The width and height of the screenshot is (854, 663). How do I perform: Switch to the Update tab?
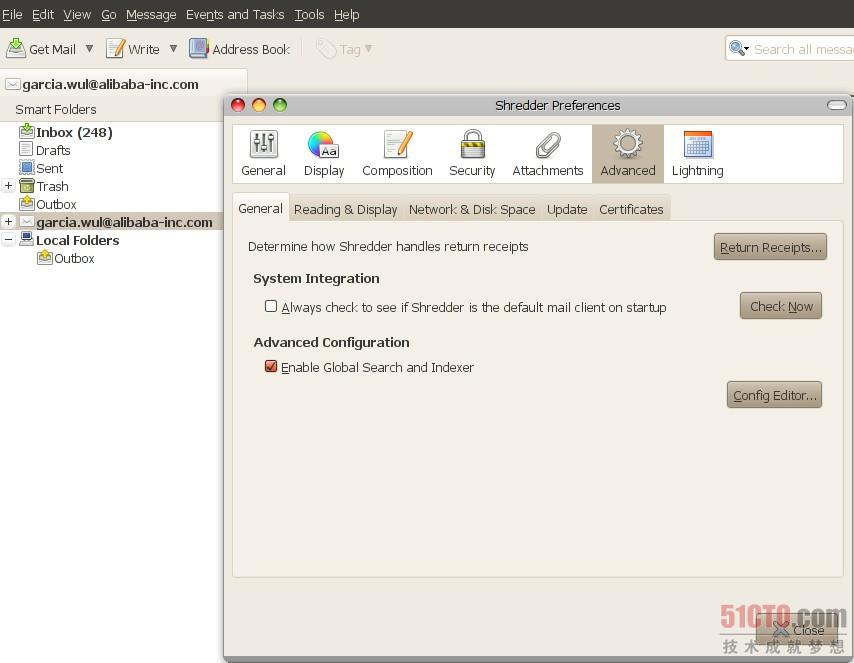tap(567, 209)
